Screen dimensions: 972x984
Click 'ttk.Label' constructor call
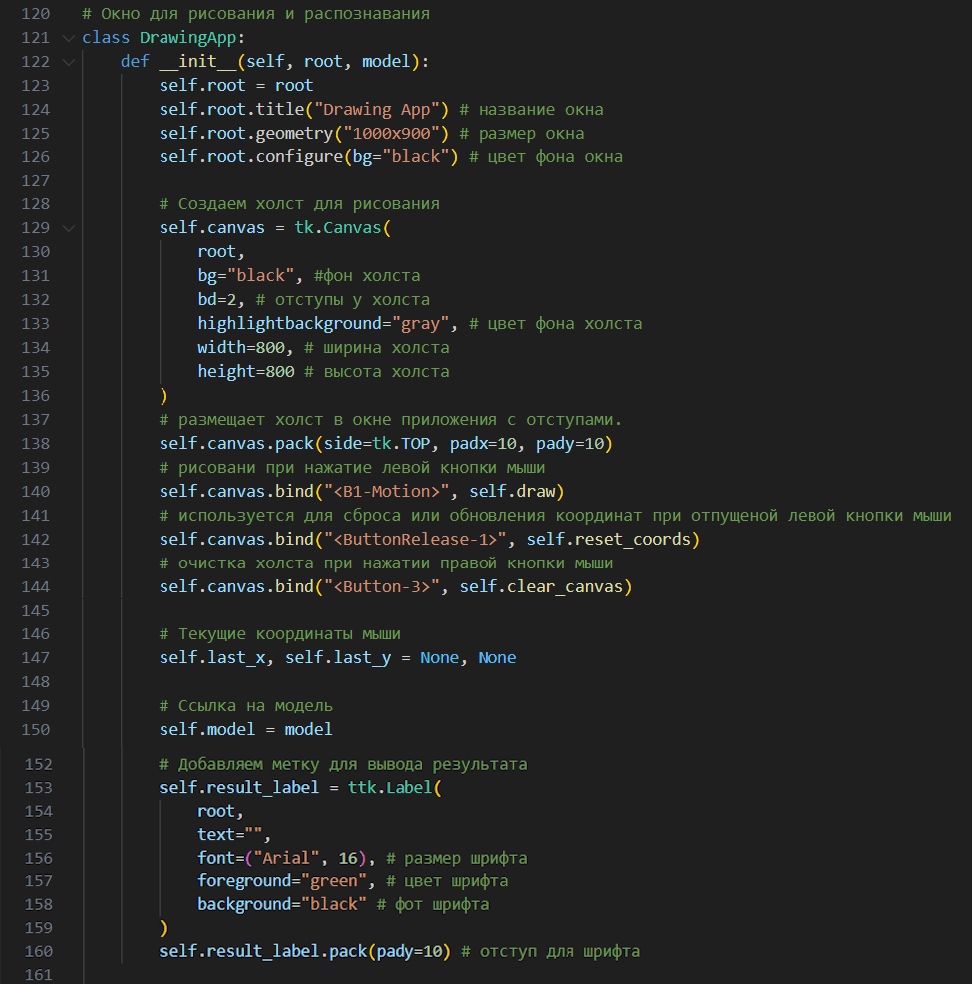coord(390,788)
